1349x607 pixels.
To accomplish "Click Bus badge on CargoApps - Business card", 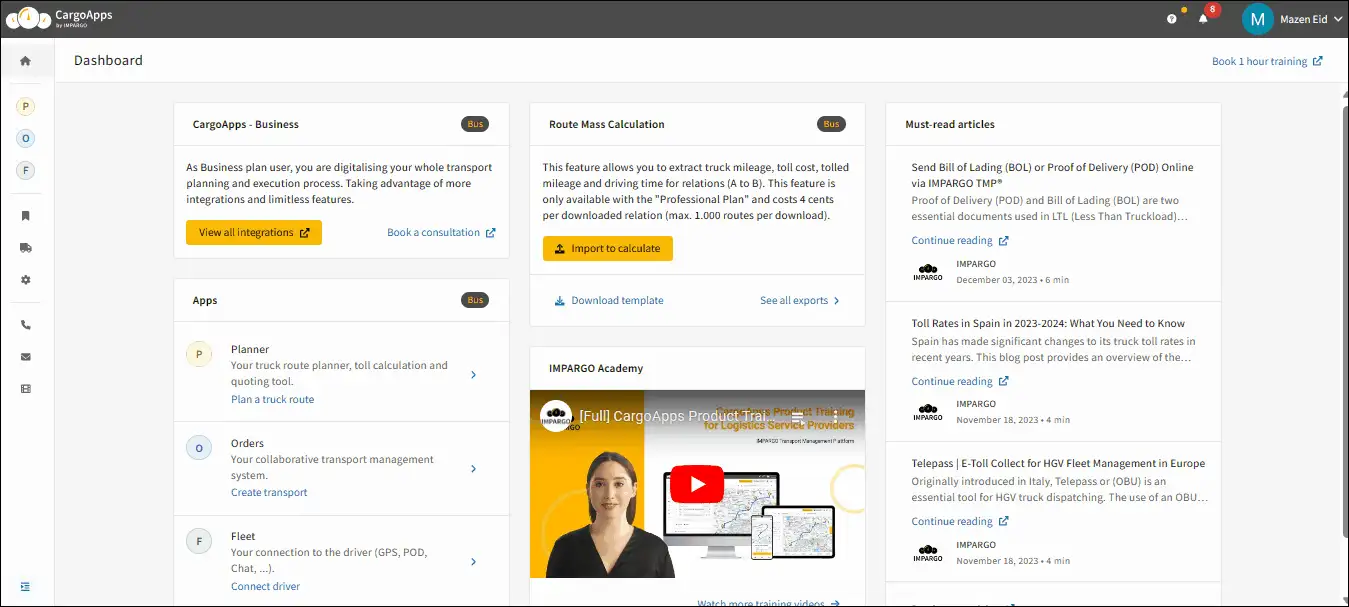I will tap(475, 124).
